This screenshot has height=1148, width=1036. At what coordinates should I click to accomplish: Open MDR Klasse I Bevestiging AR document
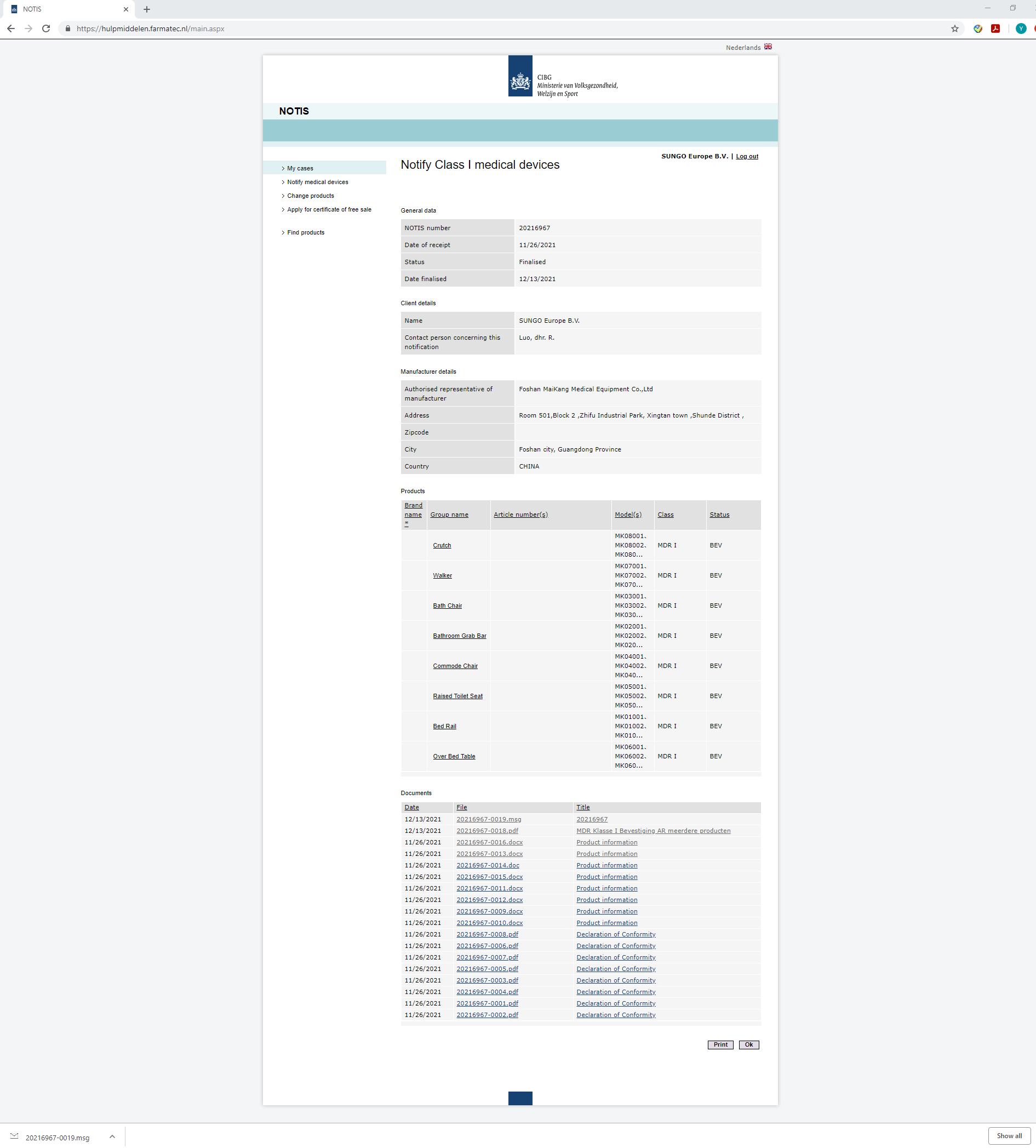tap(654, 831)
